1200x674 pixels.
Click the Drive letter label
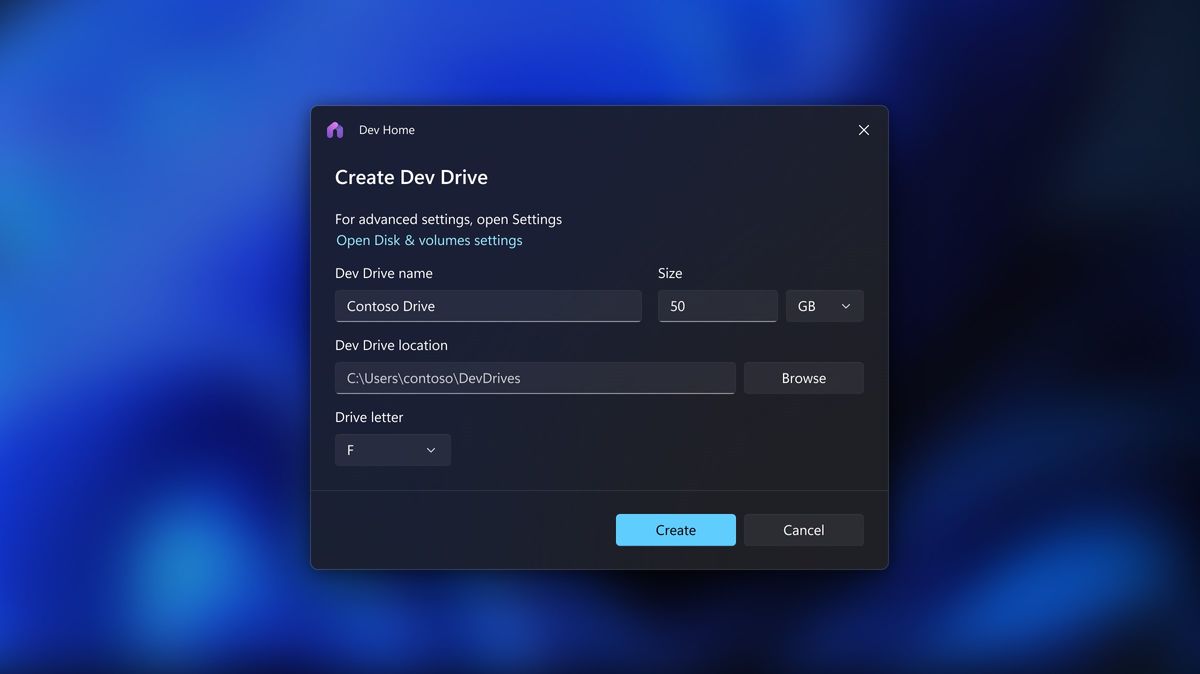369,417
